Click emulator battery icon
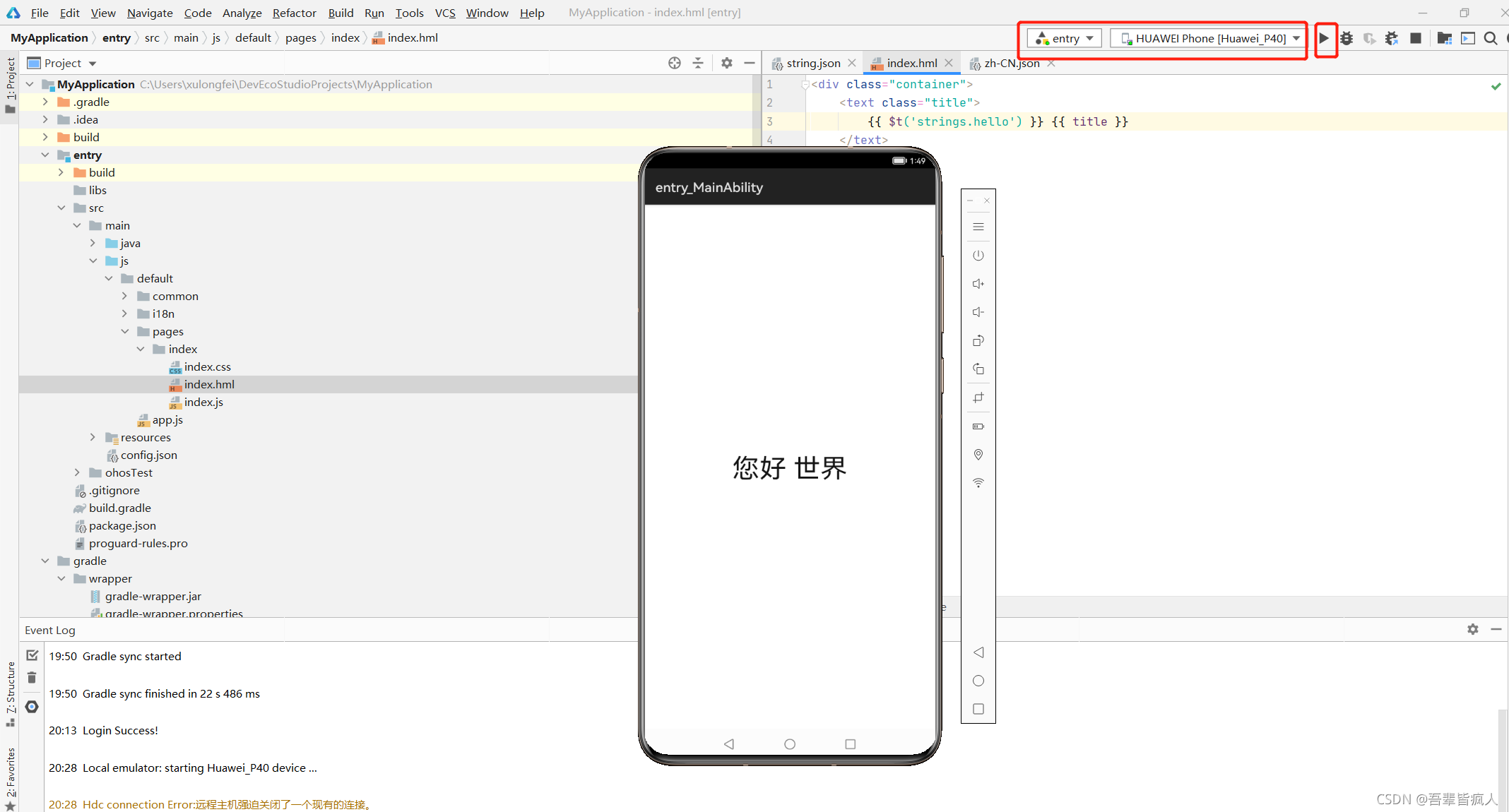Image resolution: width=1509 pixels, height=812 pixels. tap(978, 426)
